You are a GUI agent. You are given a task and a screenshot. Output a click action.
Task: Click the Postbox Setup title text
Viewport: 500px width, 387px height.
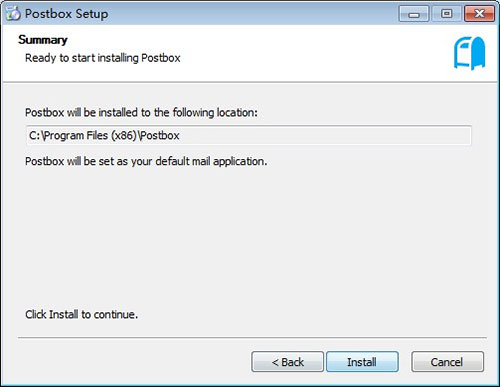point(66,14)
